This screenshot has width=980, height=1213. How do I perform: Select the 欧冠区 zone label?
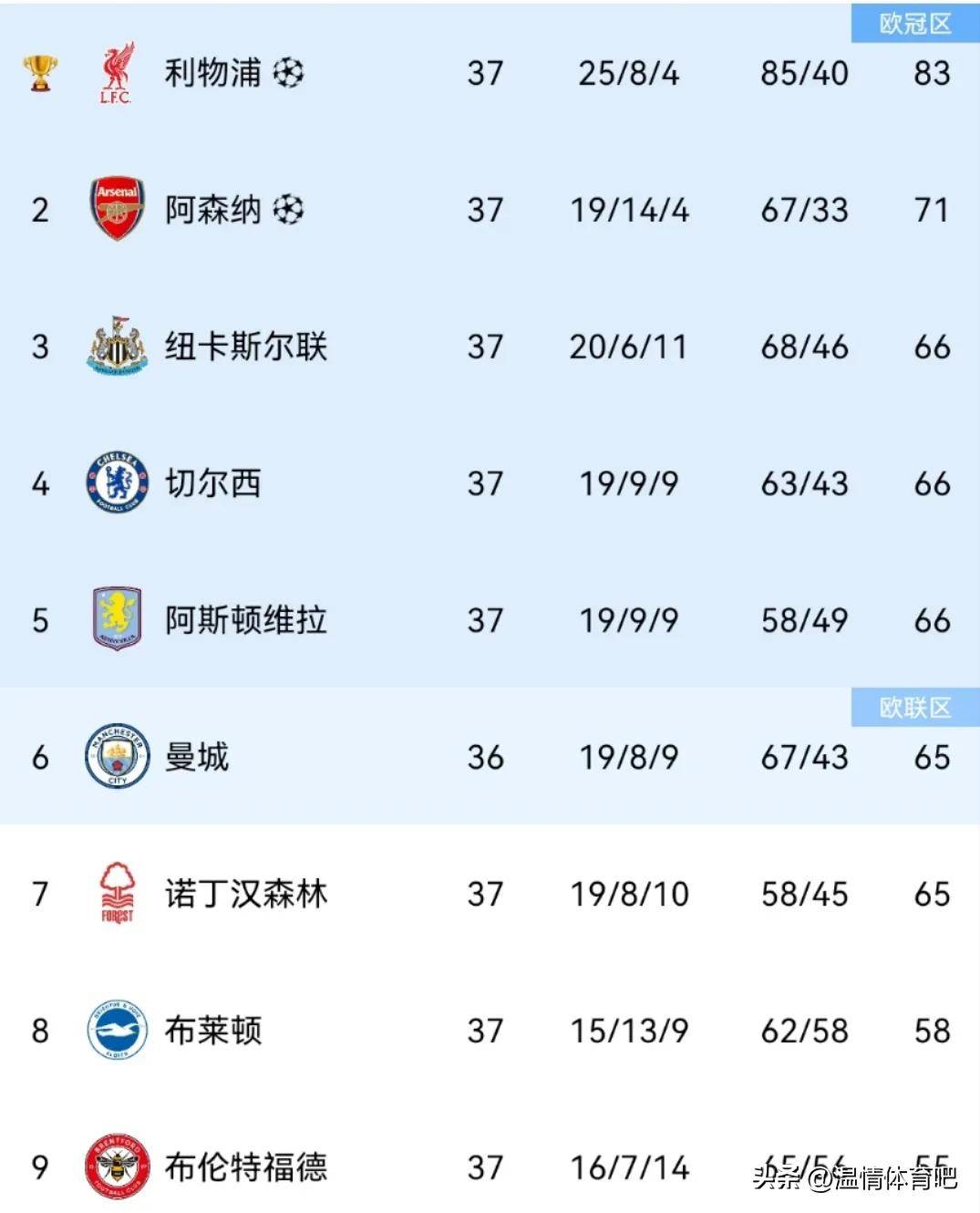click(915, 23)
